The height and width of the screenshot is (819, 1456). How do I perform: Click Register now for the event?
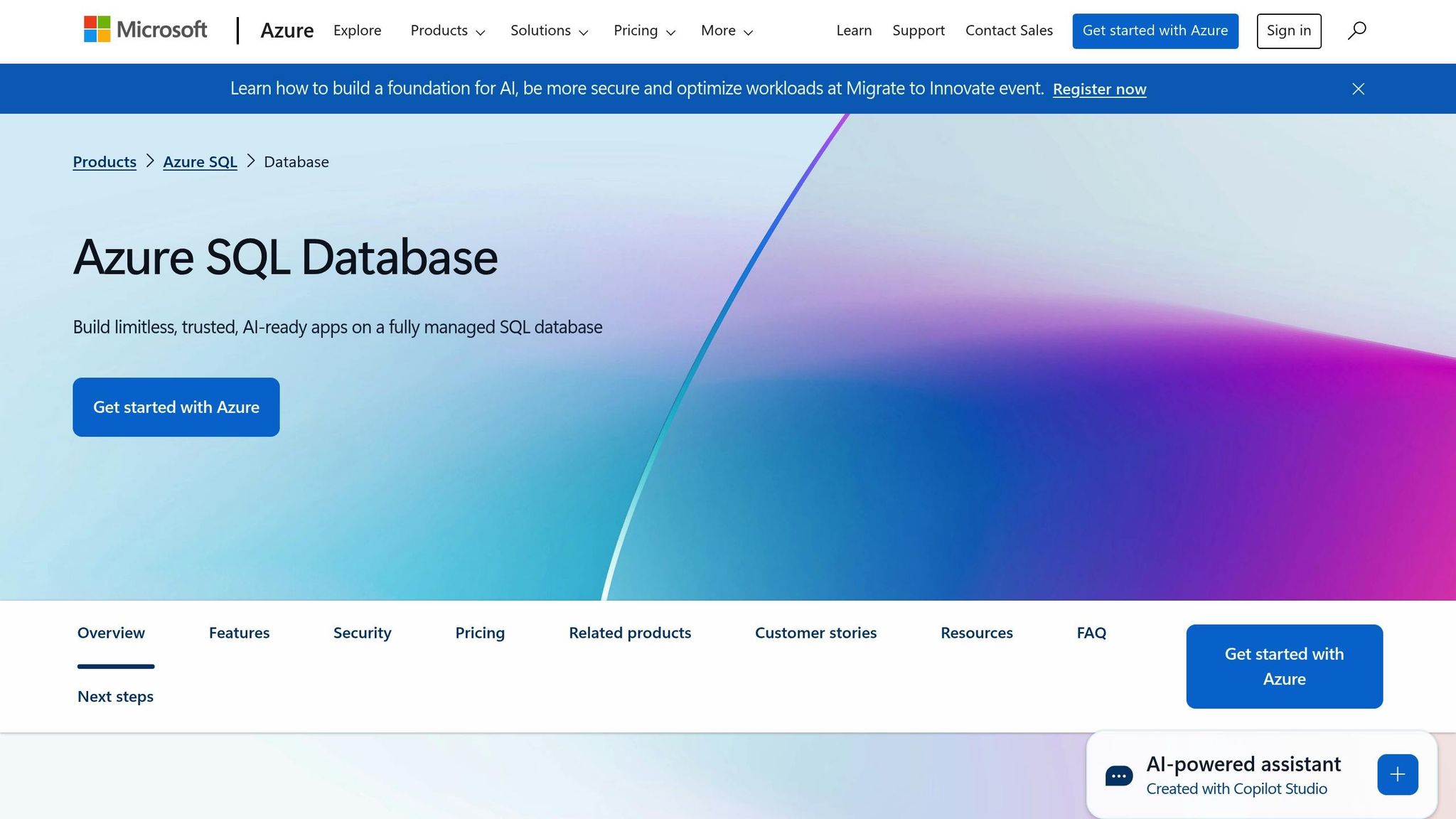pyautogui.click(x=1099, y=89)
